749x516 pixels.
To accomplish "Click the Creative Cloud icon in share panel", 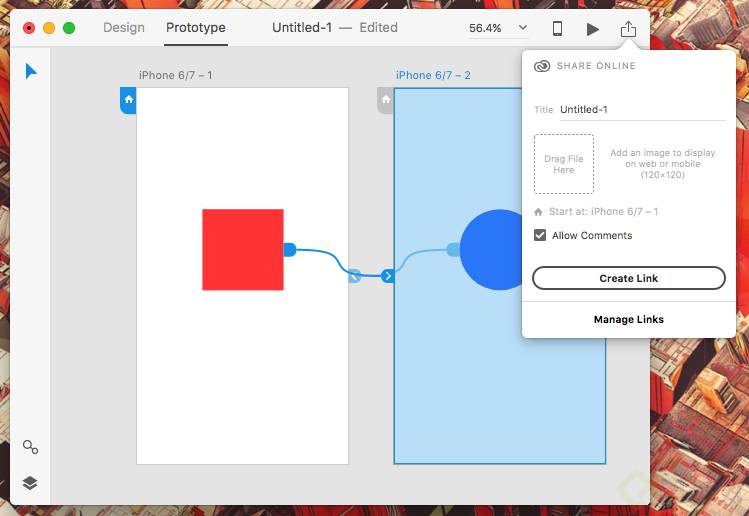I will click(x=542, y=66).
